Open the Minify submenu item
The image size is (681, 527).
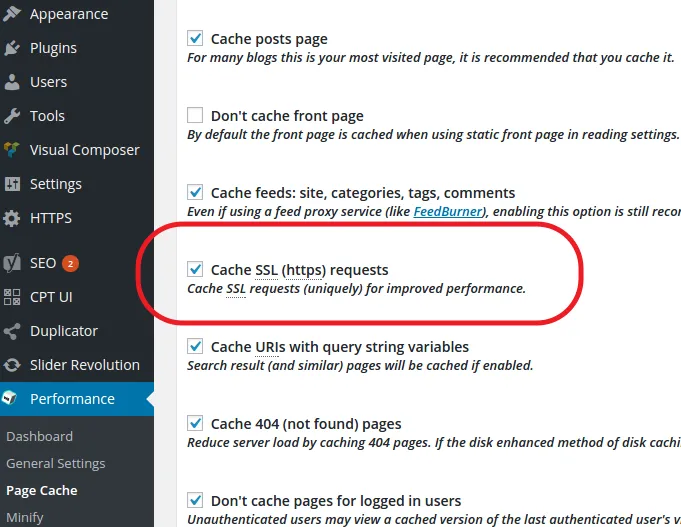pos(25,517)
